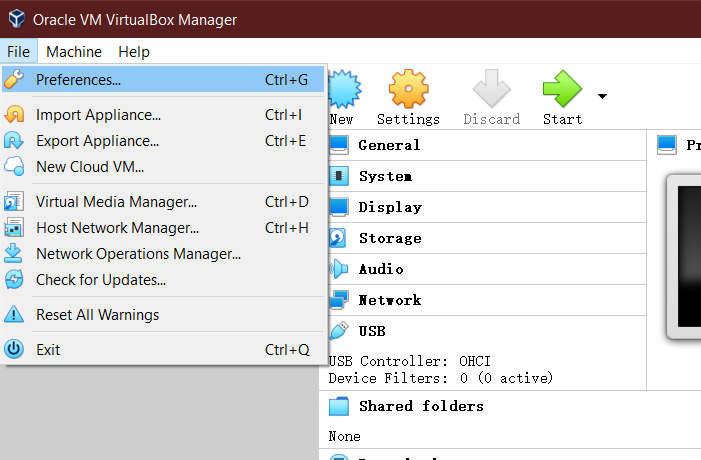Click the Network section heading
The width and height of the screenshot is (701, 460).
pyautogui.click(x=390, y=300)
